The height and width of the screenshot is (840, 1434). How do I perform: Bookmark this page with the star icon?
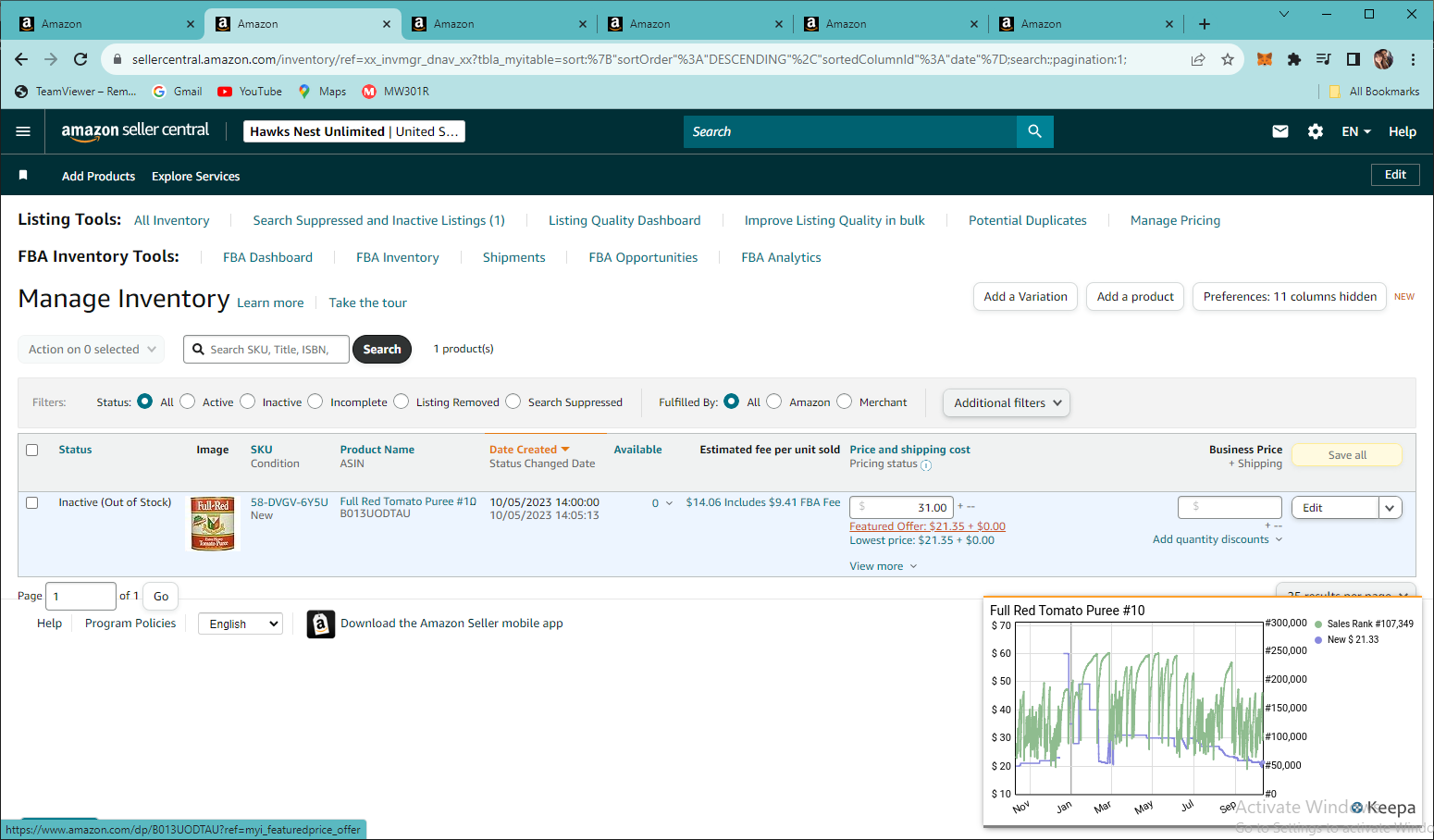click(1228, 59)
